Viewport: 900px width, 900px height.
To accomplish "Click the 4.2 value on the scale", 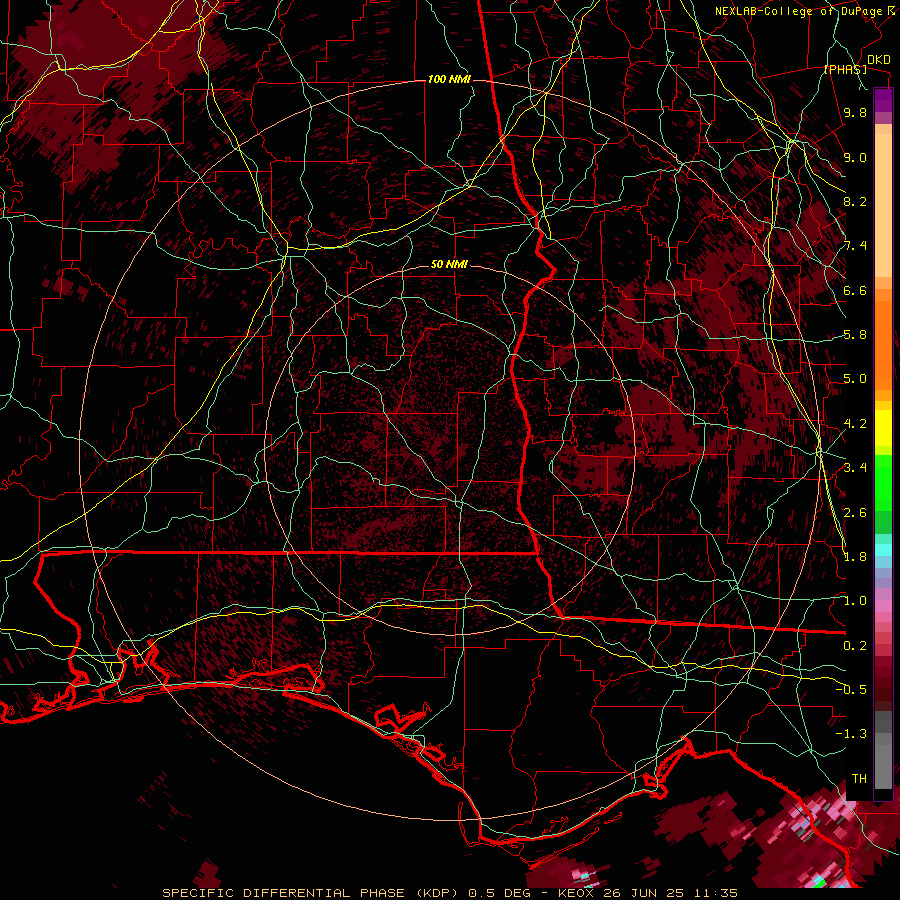I will [855, 424].
